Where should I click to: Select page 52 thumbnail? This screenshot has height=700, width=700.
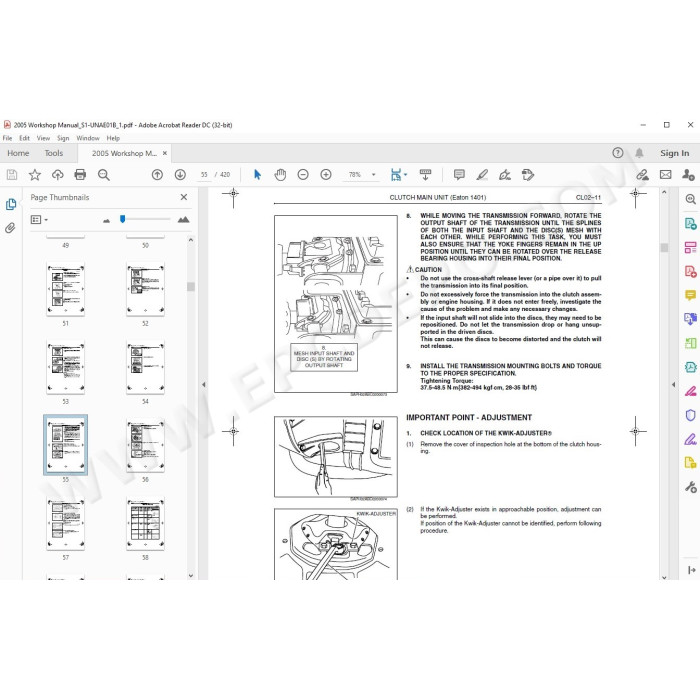(x=145, y=289)
